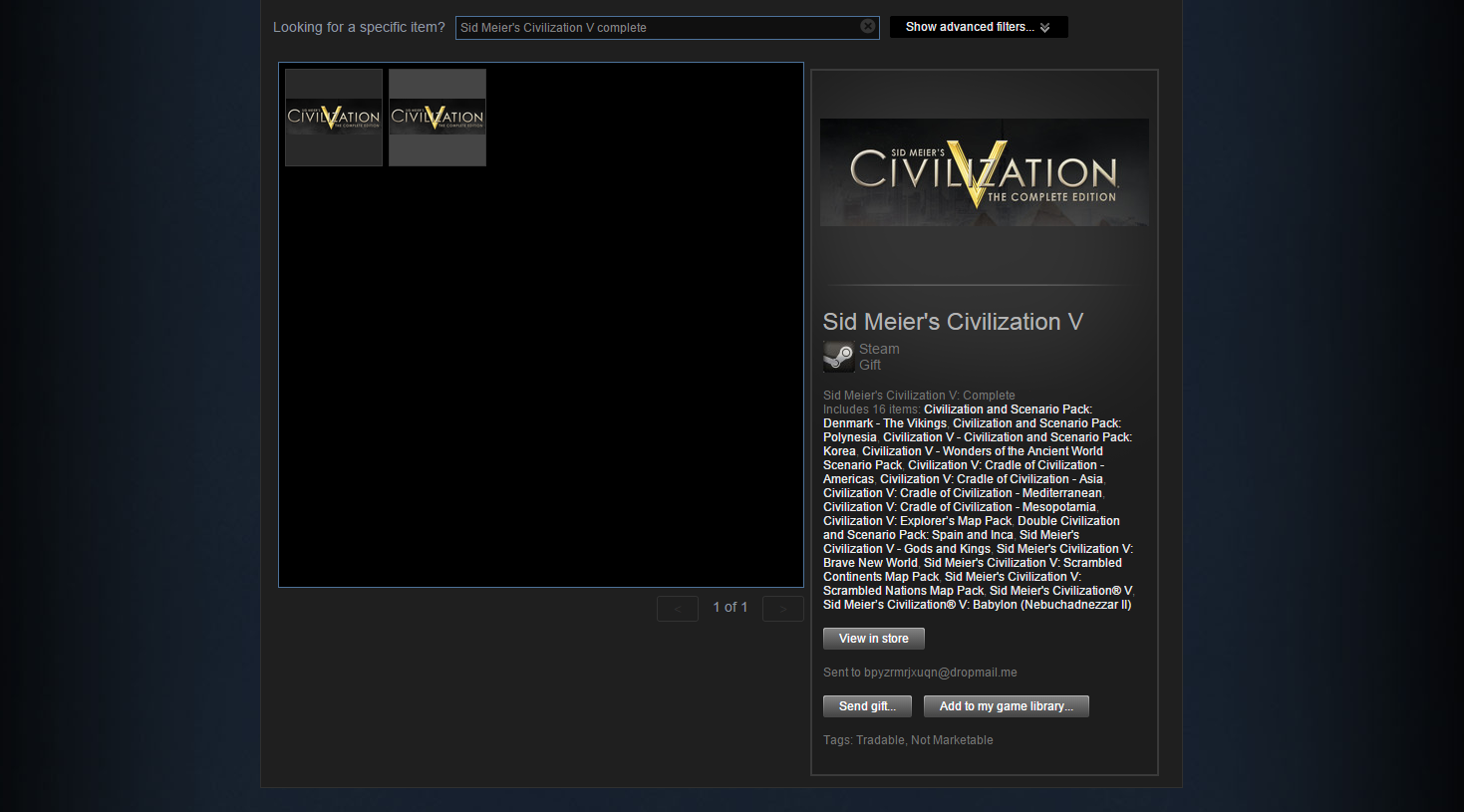Screen dimensions: 1464x812
Task: Select the second Civilization V inventory item
Action: click(438, 118)
